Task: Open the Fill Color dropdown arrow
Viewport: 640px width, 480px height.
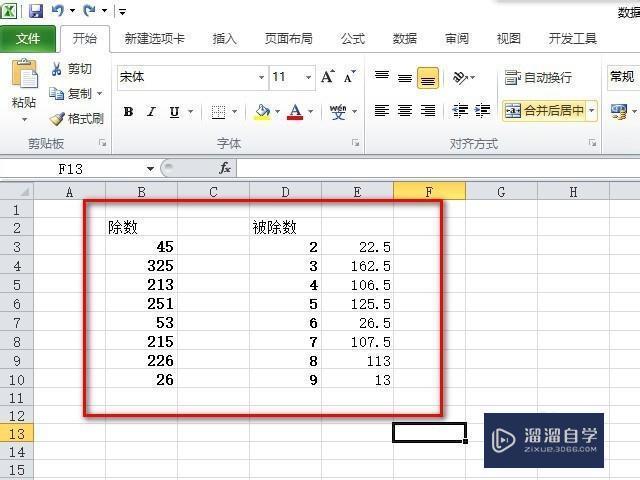Action: click(277, 111)
